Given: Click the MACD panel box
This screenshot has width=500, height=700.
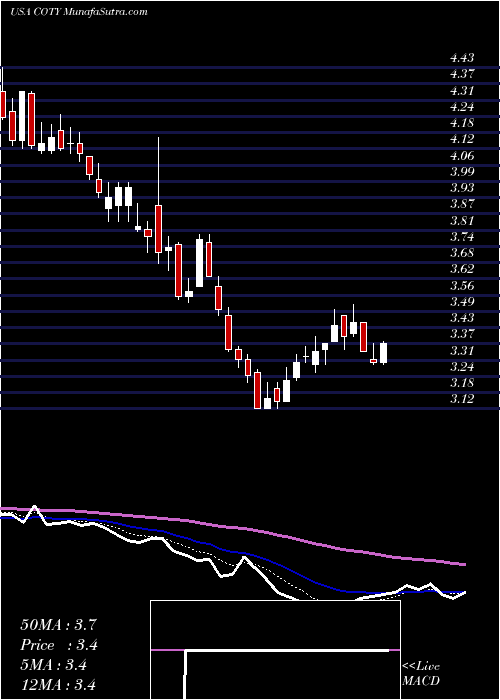Looking at the screenshot, I should click(275, 650).
